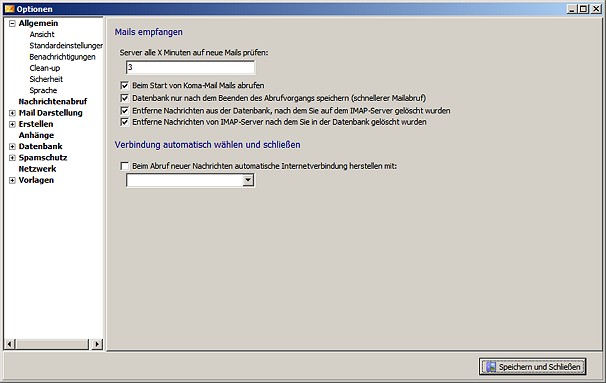Select the Mail Darstellung label
The image size is (606, 383).
(51, 113)
